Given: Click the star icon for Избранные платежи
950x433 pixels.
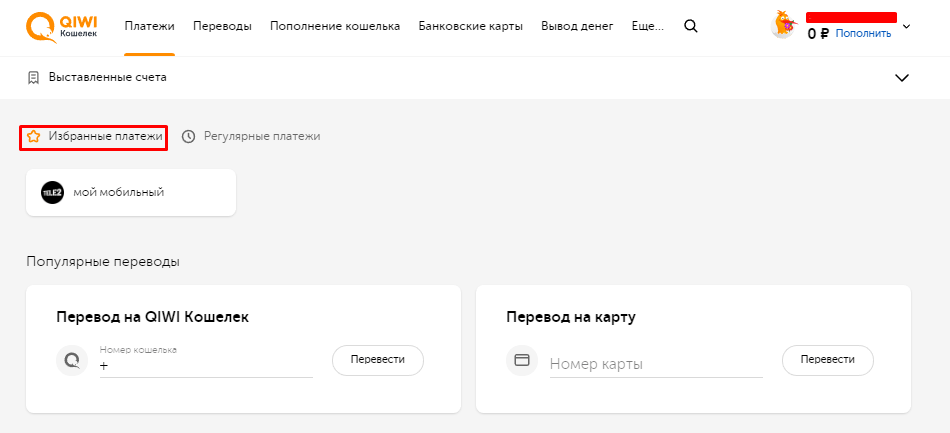Looking at the screenshot, I should (33, 137).
